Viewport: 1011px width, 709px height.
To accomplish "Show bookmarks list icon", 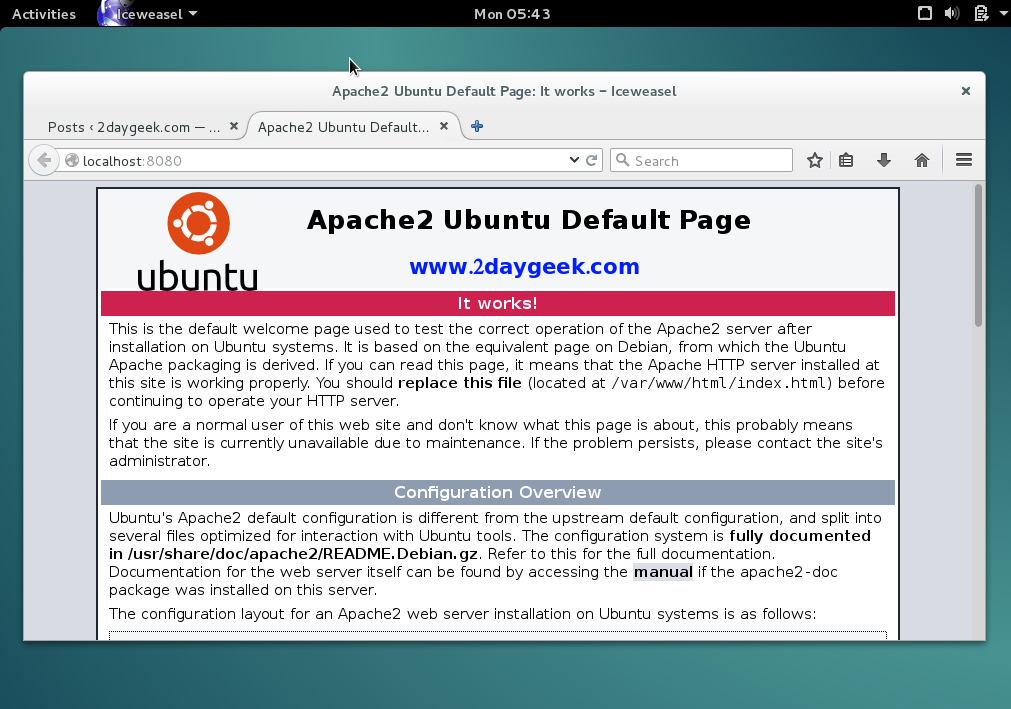I will (846, 160).
